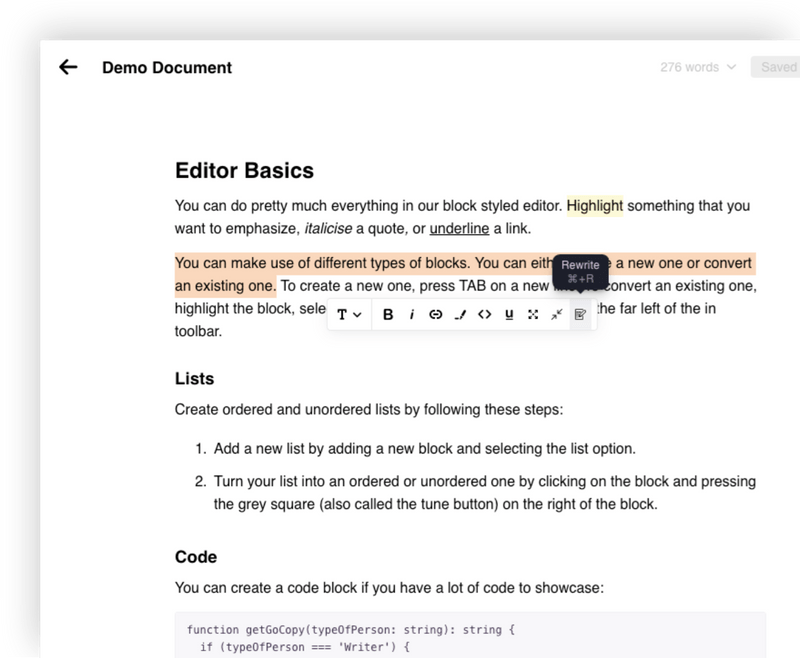The image size is (800, 658).
Task: Click the Saved button
Action: 780,67
